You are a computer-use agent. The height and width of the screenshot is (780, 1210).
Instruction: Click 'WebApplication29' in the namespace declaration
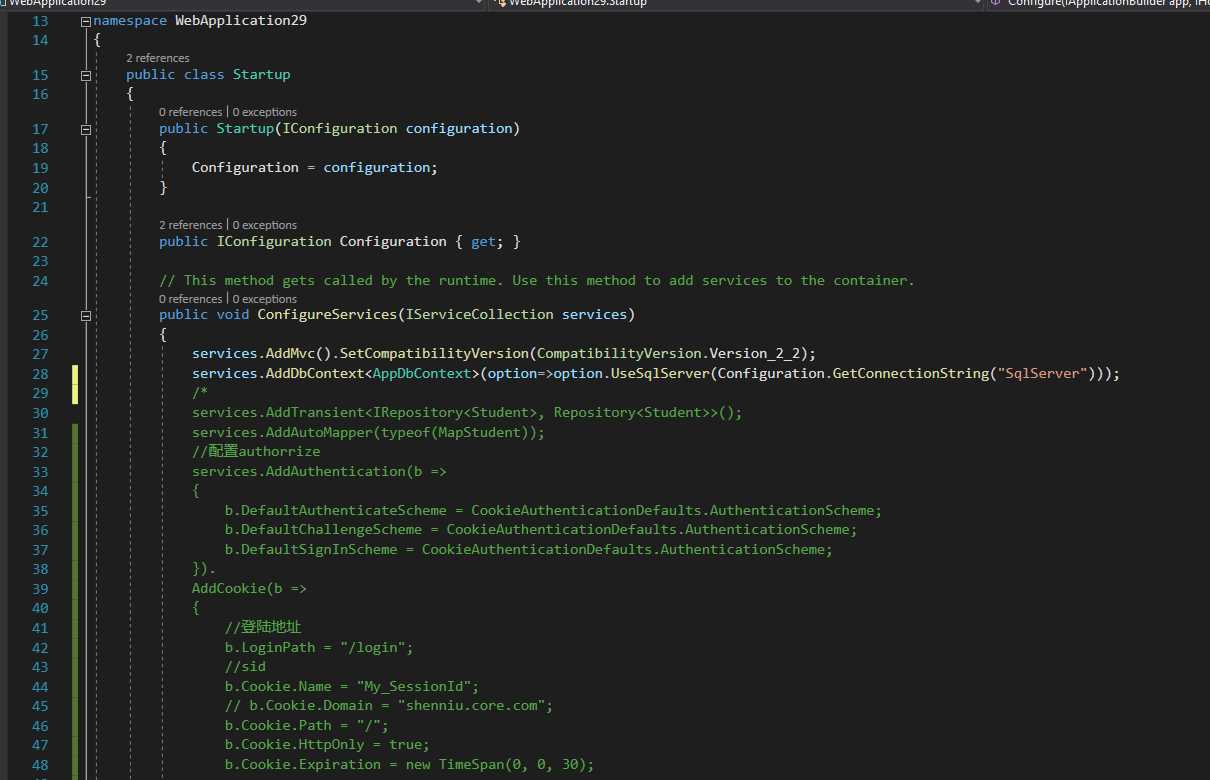(240, 21)
